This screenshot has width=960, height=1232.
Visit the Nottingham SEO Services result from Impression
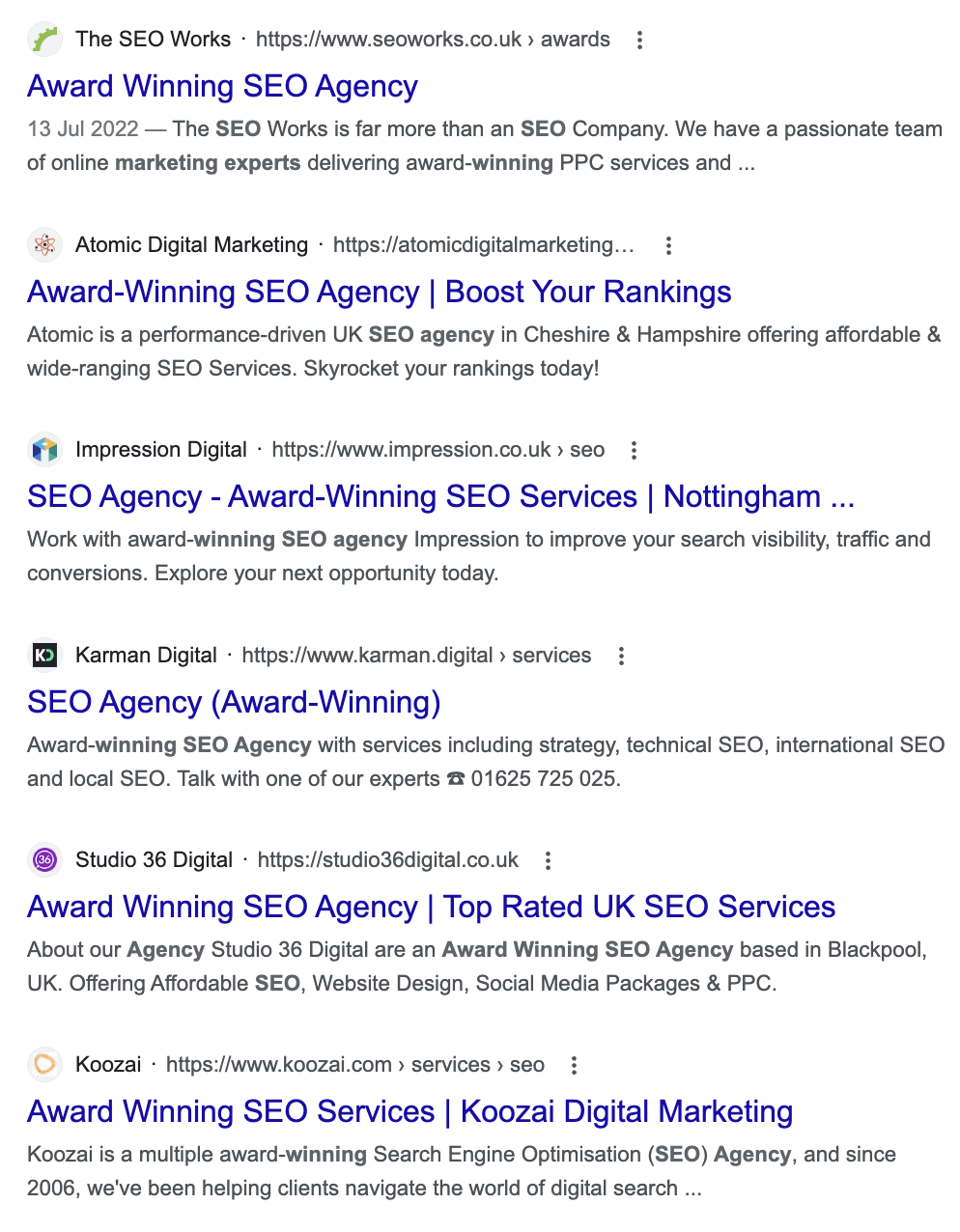pyautogui.click(x=441, y=496)
